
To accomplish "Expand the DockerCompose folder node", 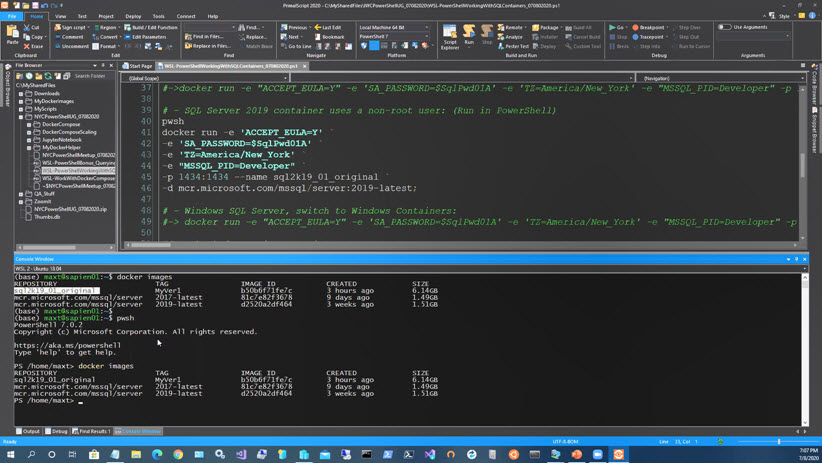I will [29, 124].
